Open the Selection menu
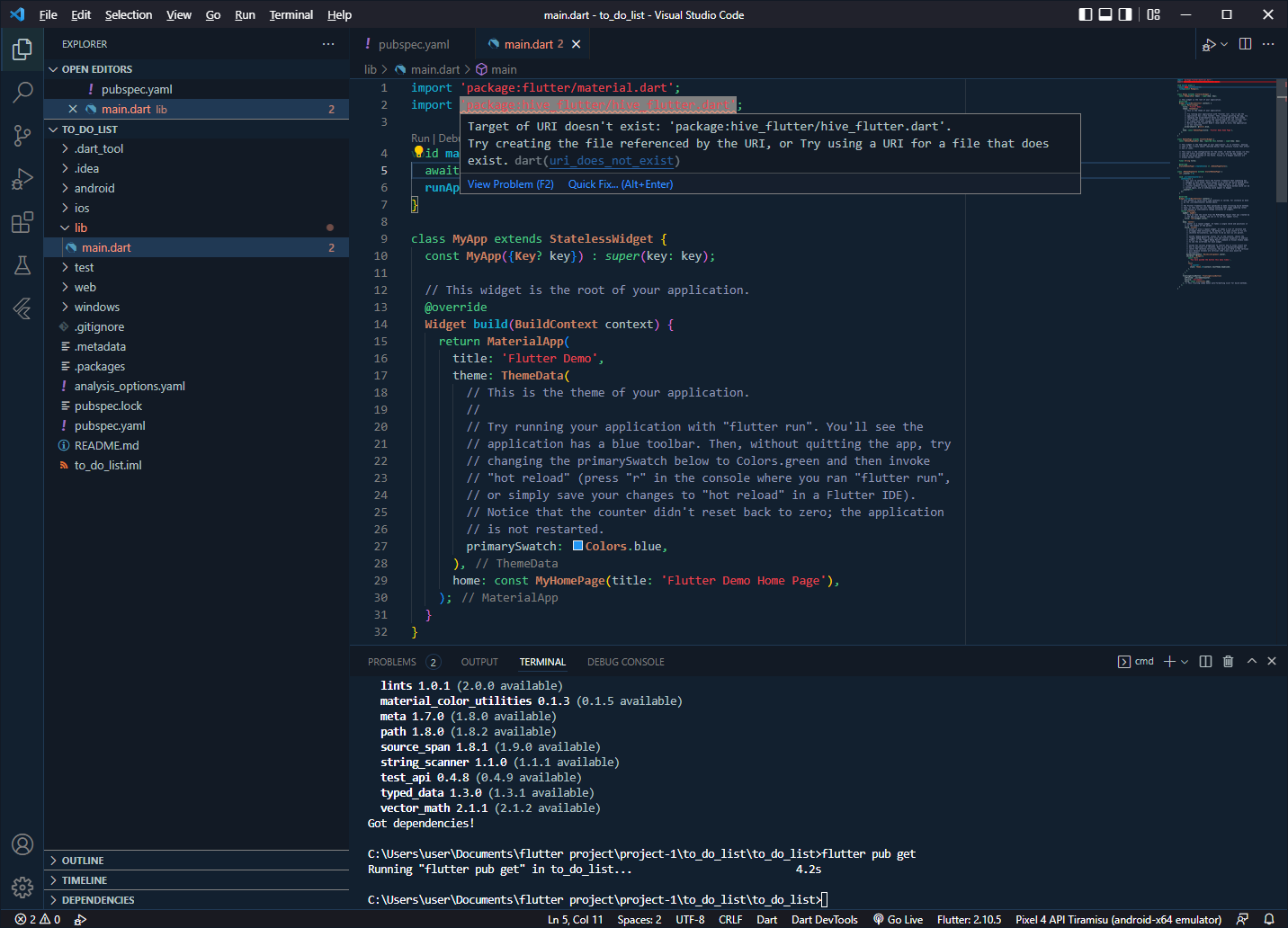 (x=129, y=14)
